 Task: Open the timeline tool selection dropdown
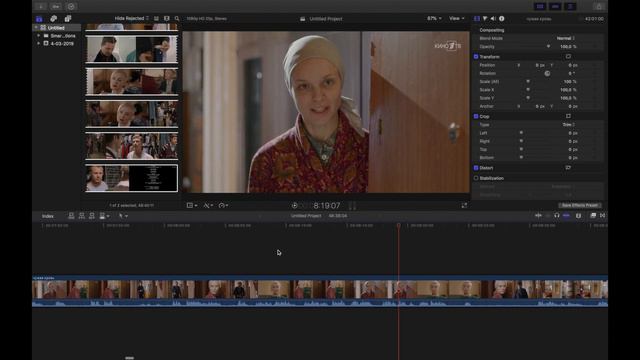(123, 216)
